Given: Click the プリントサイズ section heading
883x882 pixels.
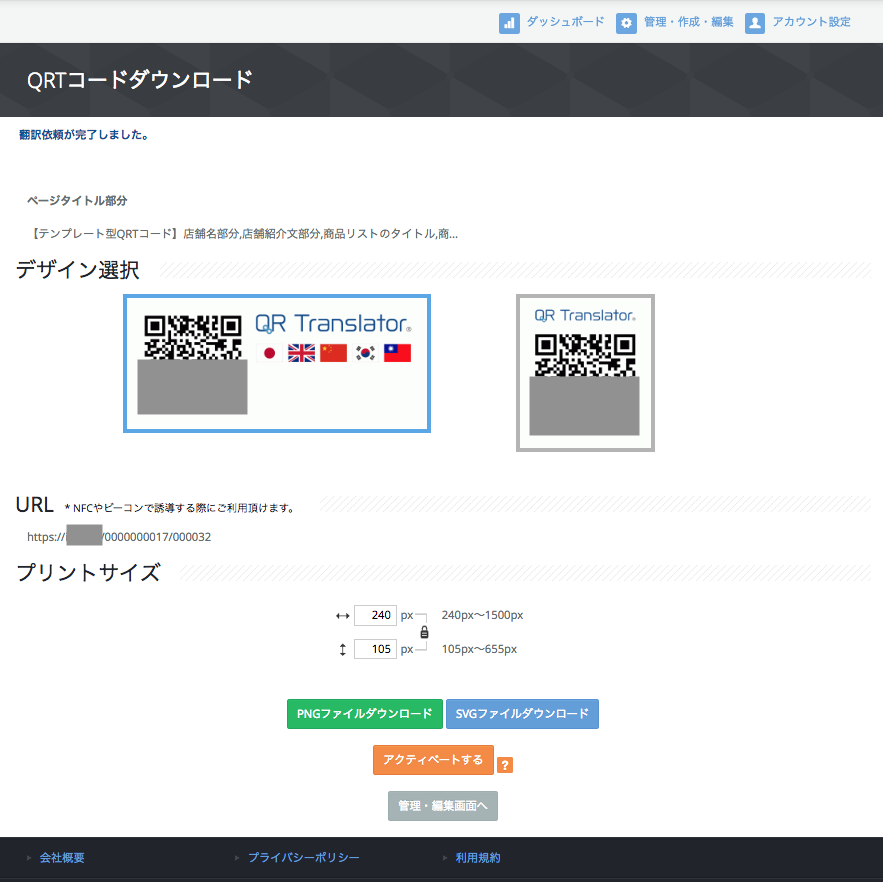Looking at the screenshot, I should pos(88,573).
